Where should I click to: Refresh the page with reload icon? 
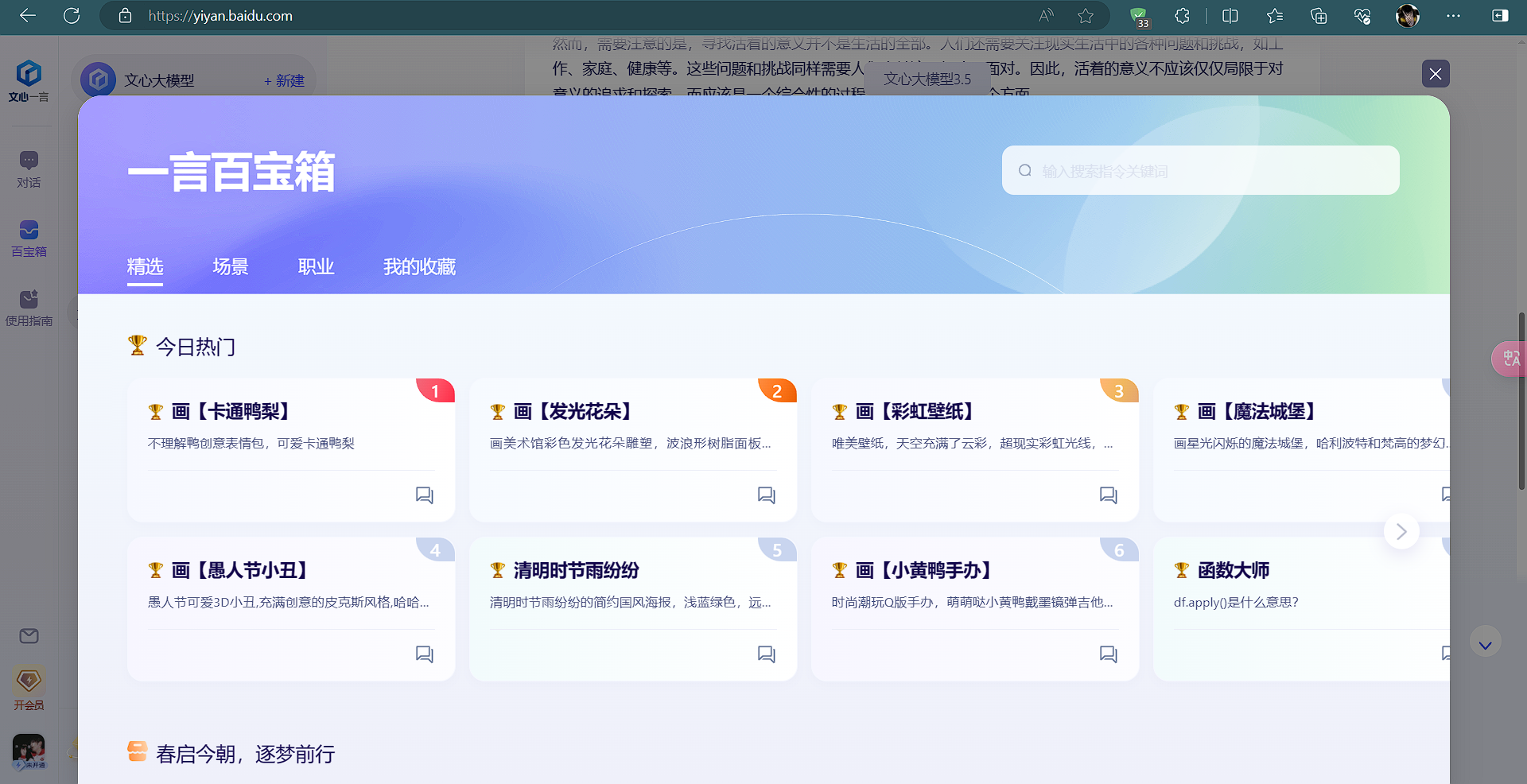coord(72,16)
